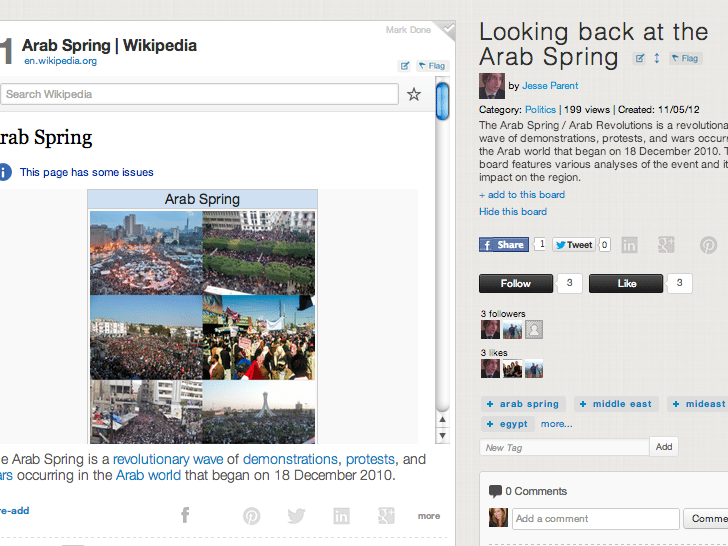
Task: Tweet this board
Action: point(574,245)
